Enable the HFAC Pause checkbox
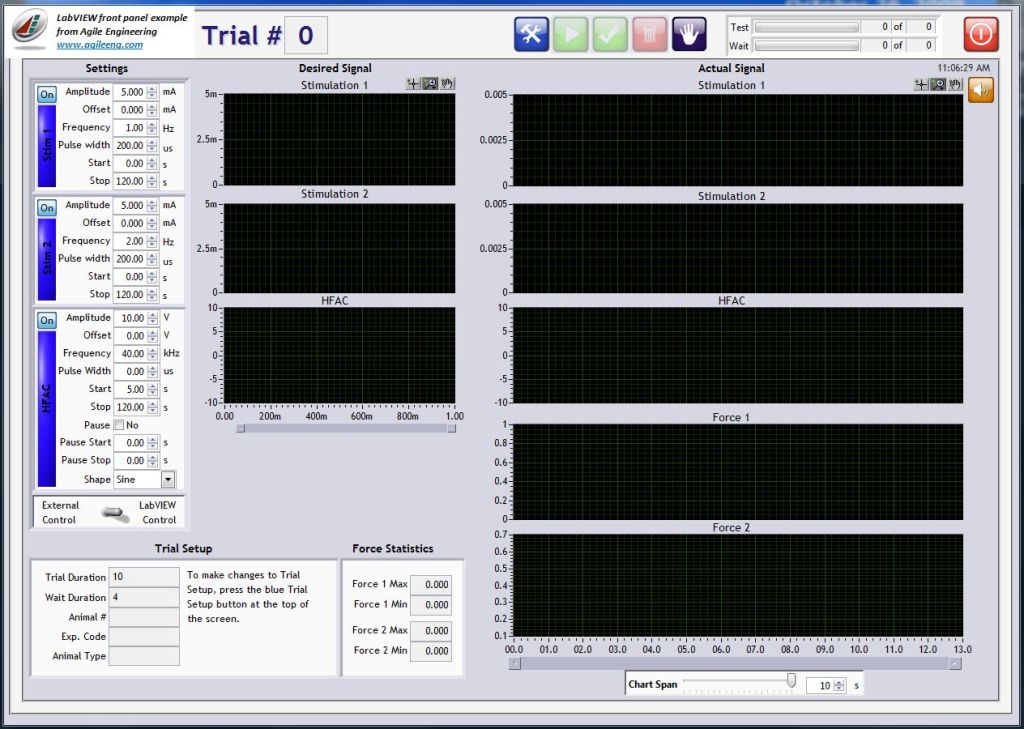Image resolution: width=1024 pixels, height=729 pixels. tap(120, 426)
